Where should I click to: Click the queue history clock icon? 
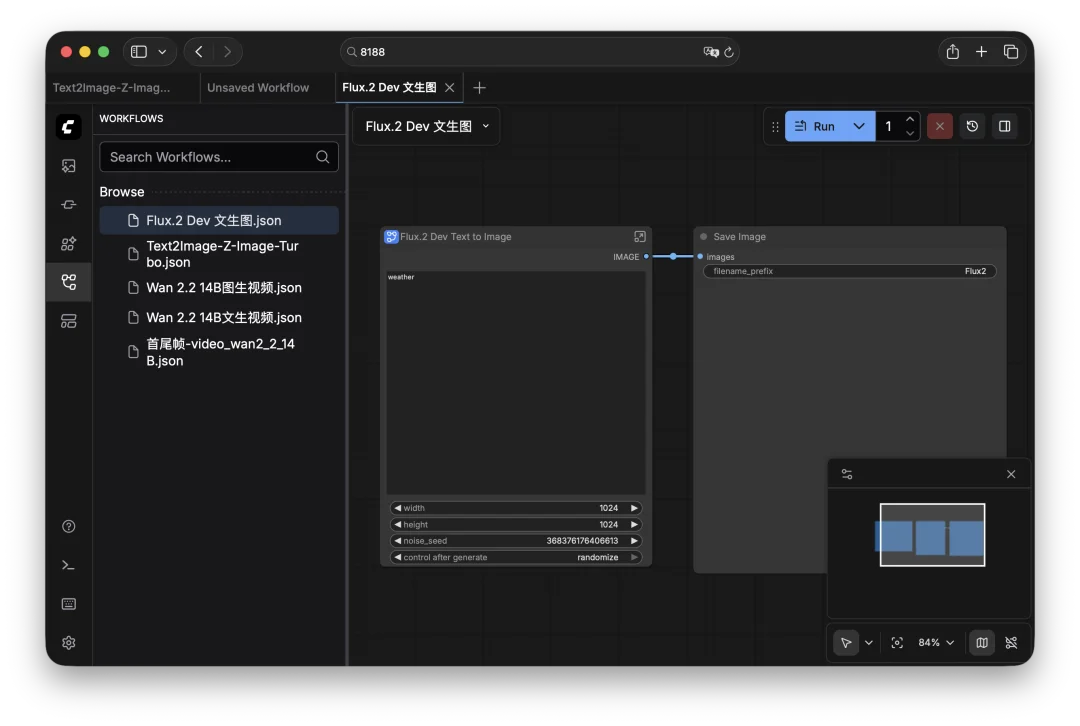972,126
